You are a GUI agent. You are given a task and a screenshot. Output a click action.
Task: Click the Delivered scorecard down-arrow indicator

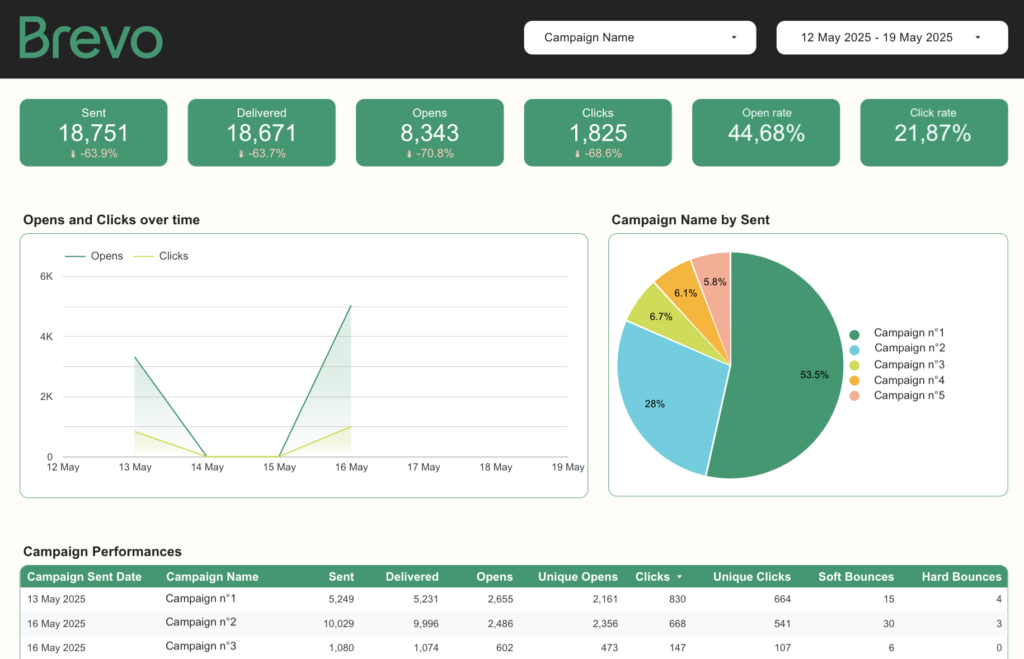point(241,154)
